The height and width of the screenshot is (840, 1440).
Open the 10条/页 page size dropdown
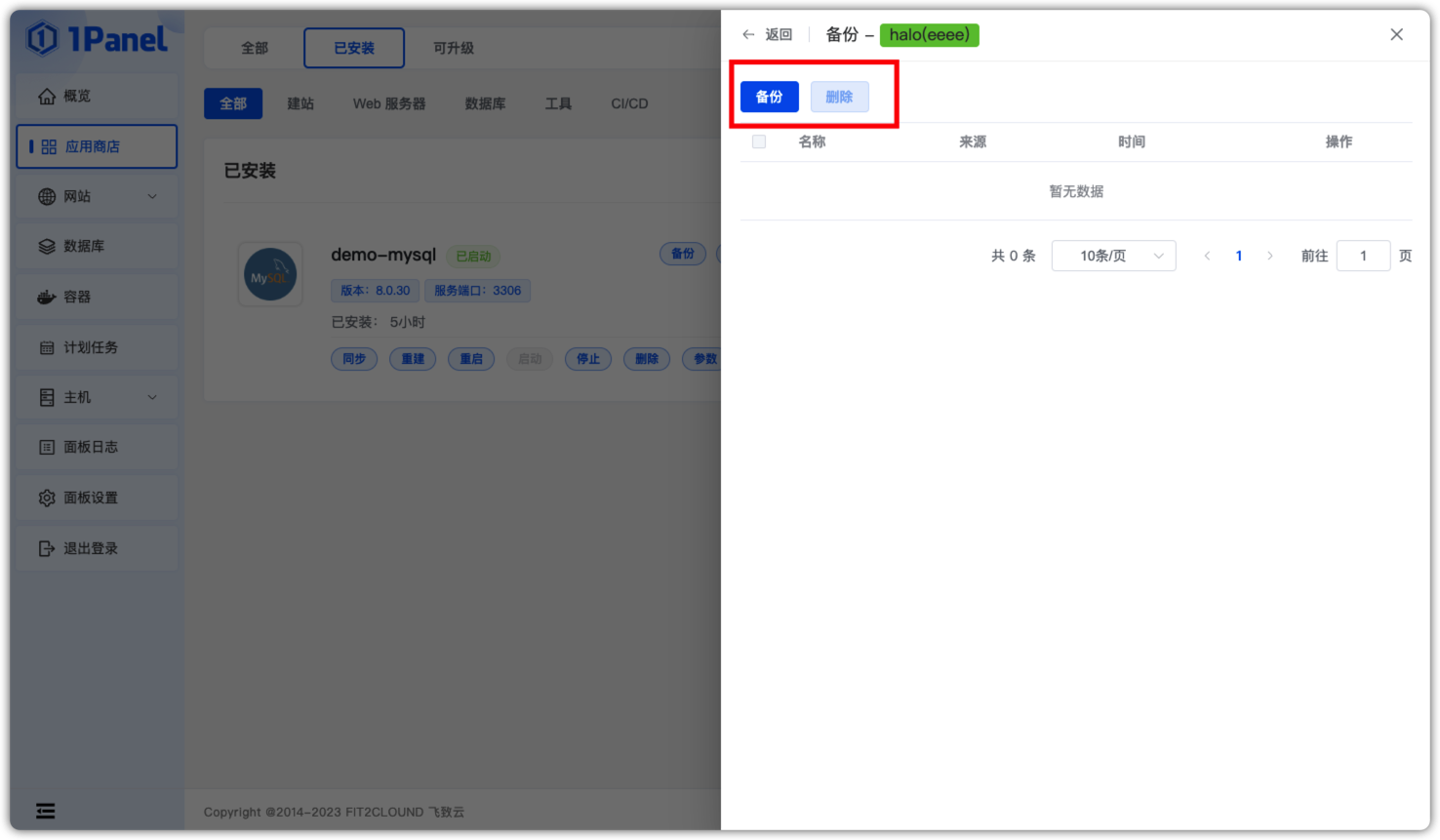coord(1114,257)
